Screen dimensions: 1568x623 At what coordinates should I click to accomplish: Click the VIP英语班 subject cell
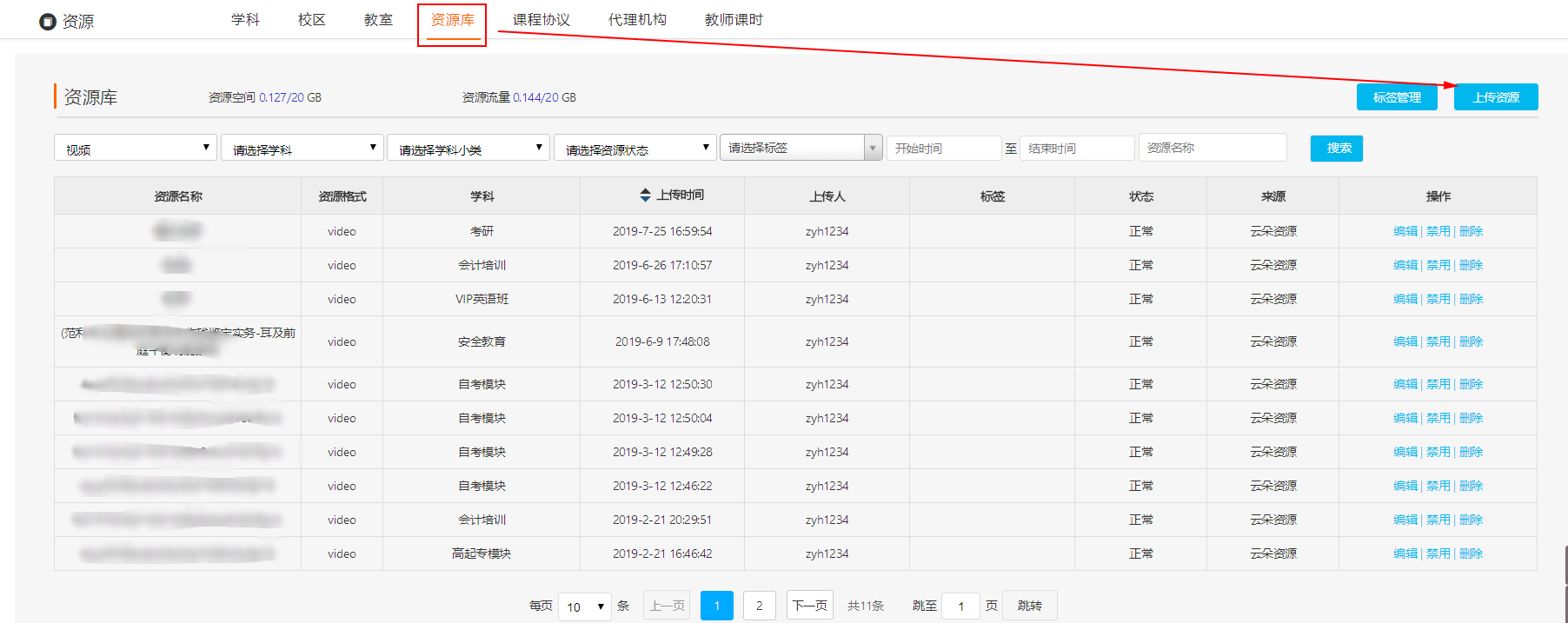click(x=482, y=299)
